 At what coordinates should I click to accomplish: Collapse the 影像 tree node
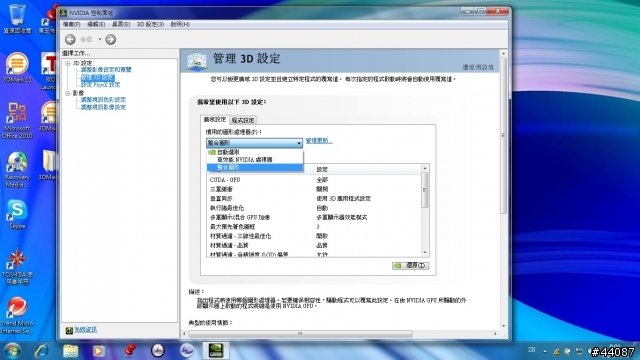(x=68, y=93)
